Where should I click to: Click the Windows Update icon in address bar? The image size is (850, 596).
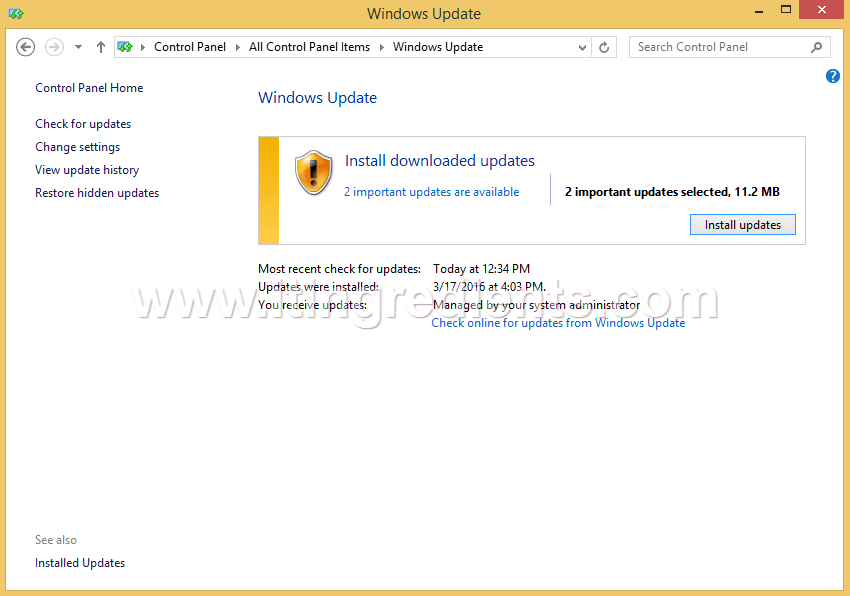click(x=125, y=46)
